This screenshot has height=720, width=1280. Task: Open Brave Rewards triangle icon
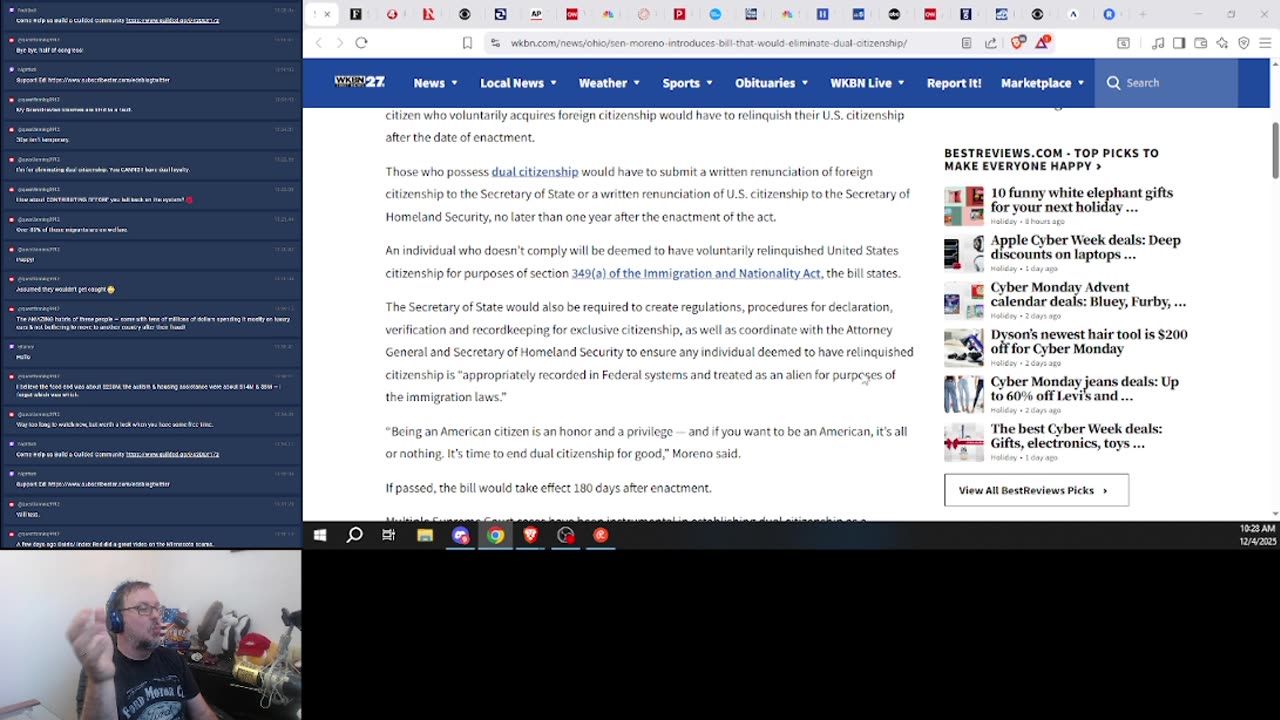[1043, 43]
